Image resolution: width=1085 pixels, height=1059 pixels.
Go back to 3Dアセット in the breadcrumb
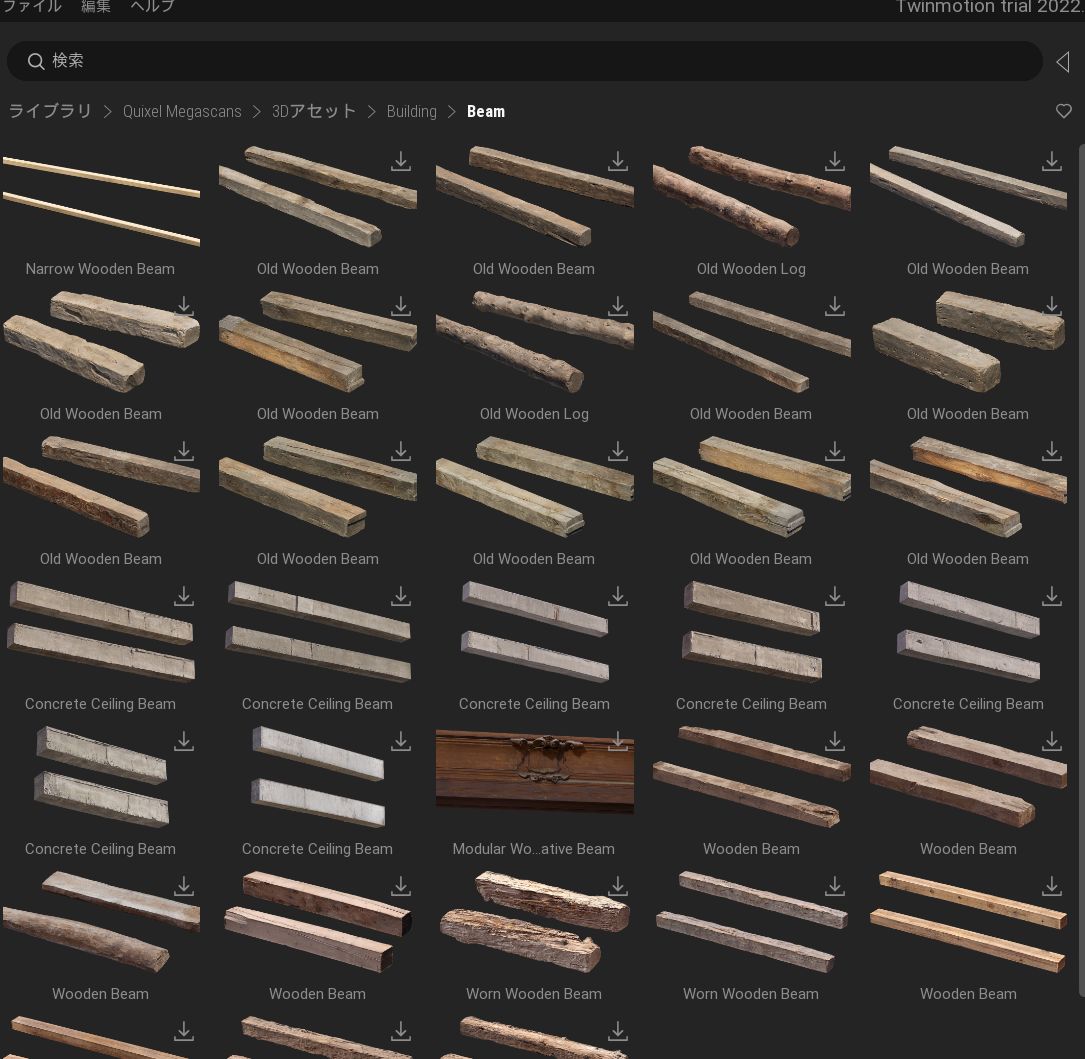click(313, 111)
